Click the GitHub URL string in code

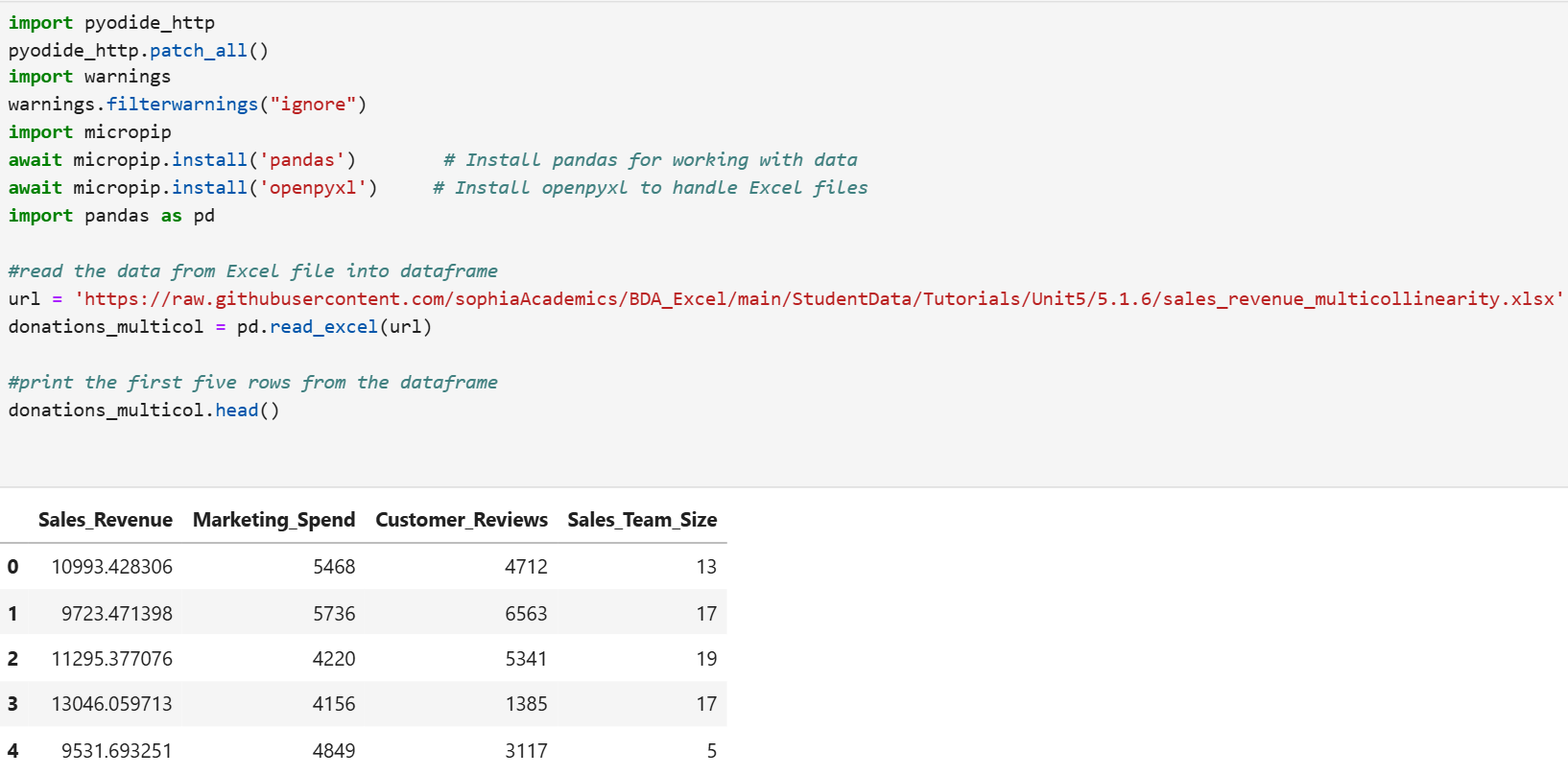818,299
